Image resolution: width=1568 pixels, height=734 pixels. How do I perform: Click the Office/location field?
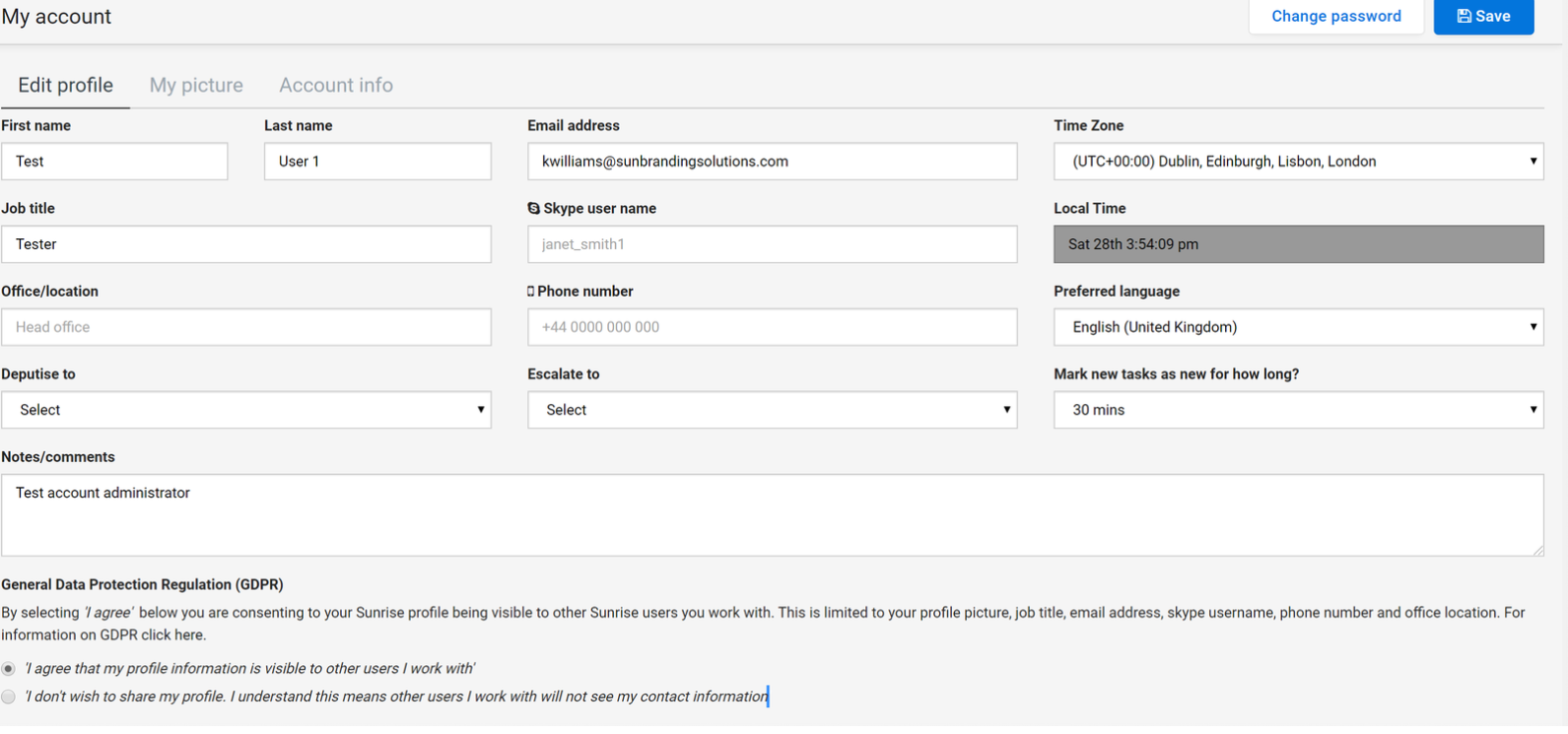(246, 327)
